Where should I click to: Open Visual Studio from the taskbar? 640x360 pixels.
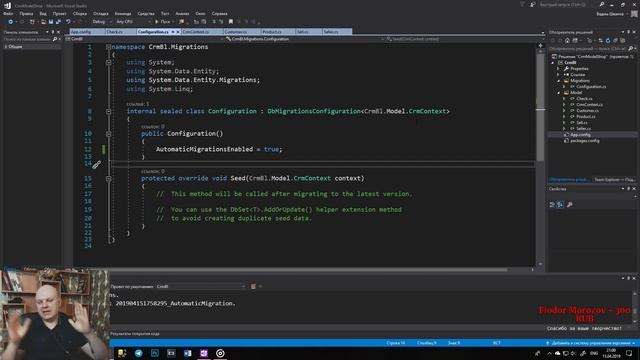point(204,353)
